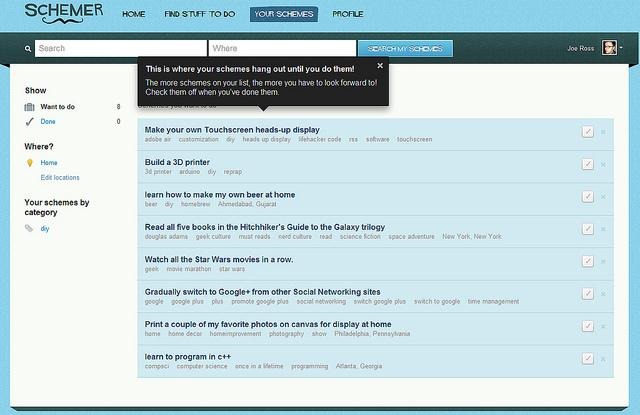Click the Where input field
This screenshot has height=415, width=640.
(x=282, y=48)
